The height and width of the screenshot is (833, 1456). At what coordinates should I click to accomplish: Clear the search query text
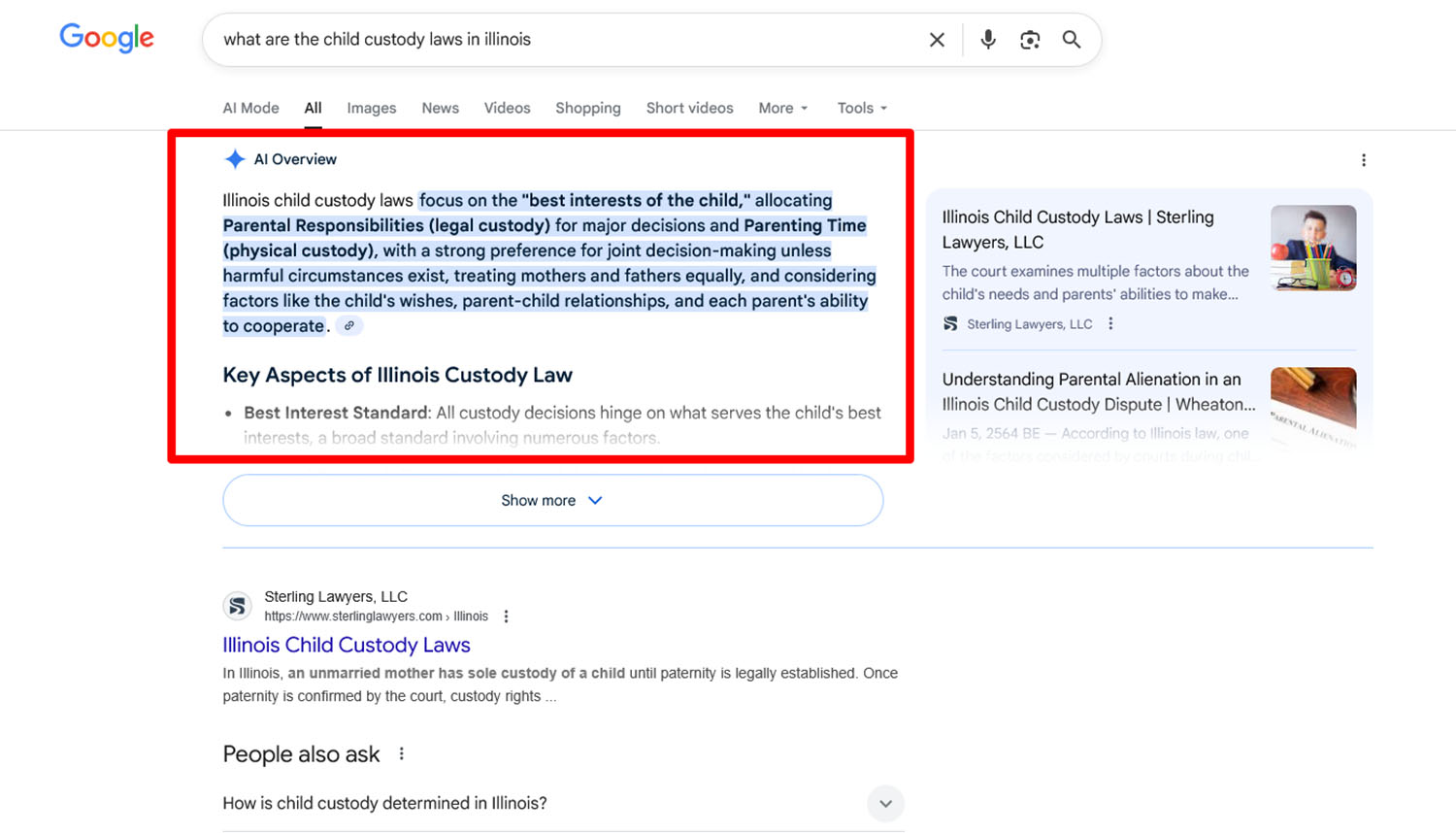click(937, 40)
